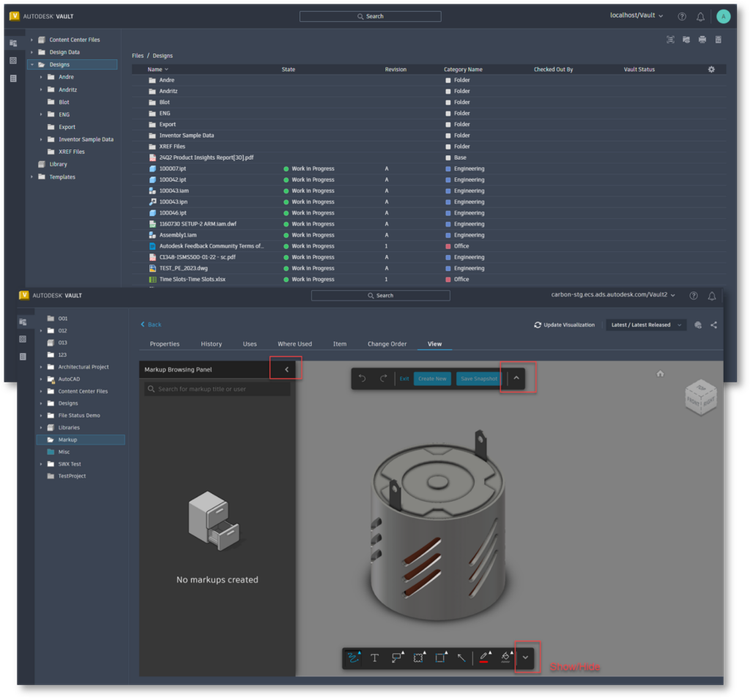
Task: Switch to the History tab
Action: 211,344
